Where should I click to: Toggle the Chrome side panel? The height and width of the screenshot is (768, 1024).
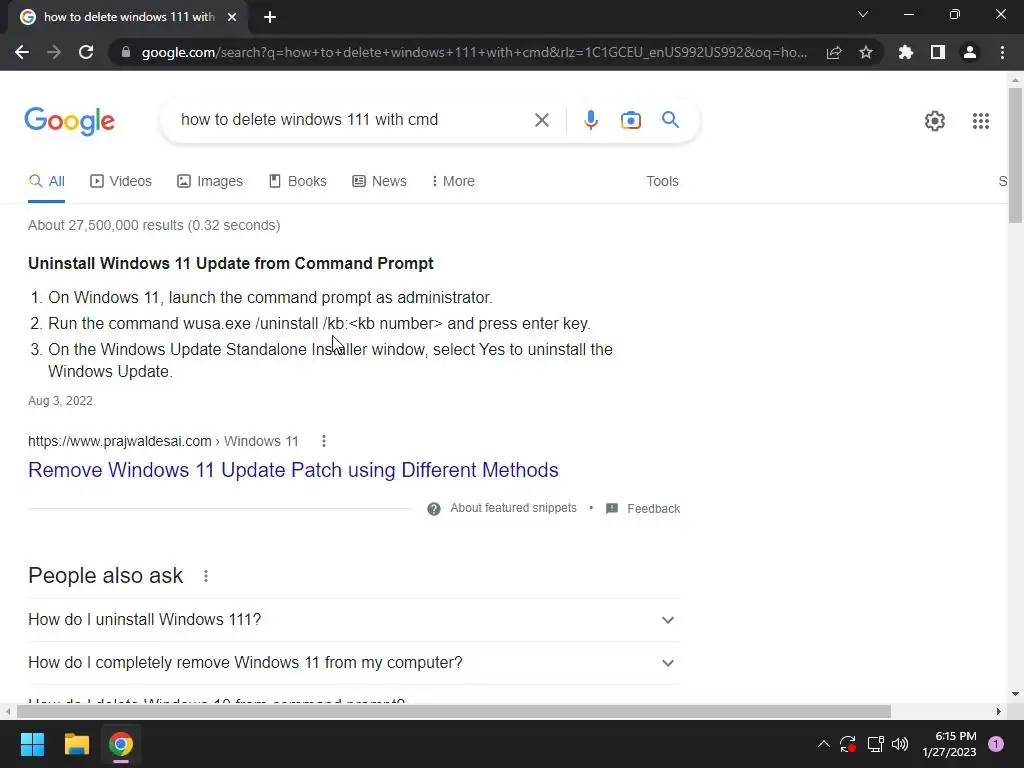(938, 52)
